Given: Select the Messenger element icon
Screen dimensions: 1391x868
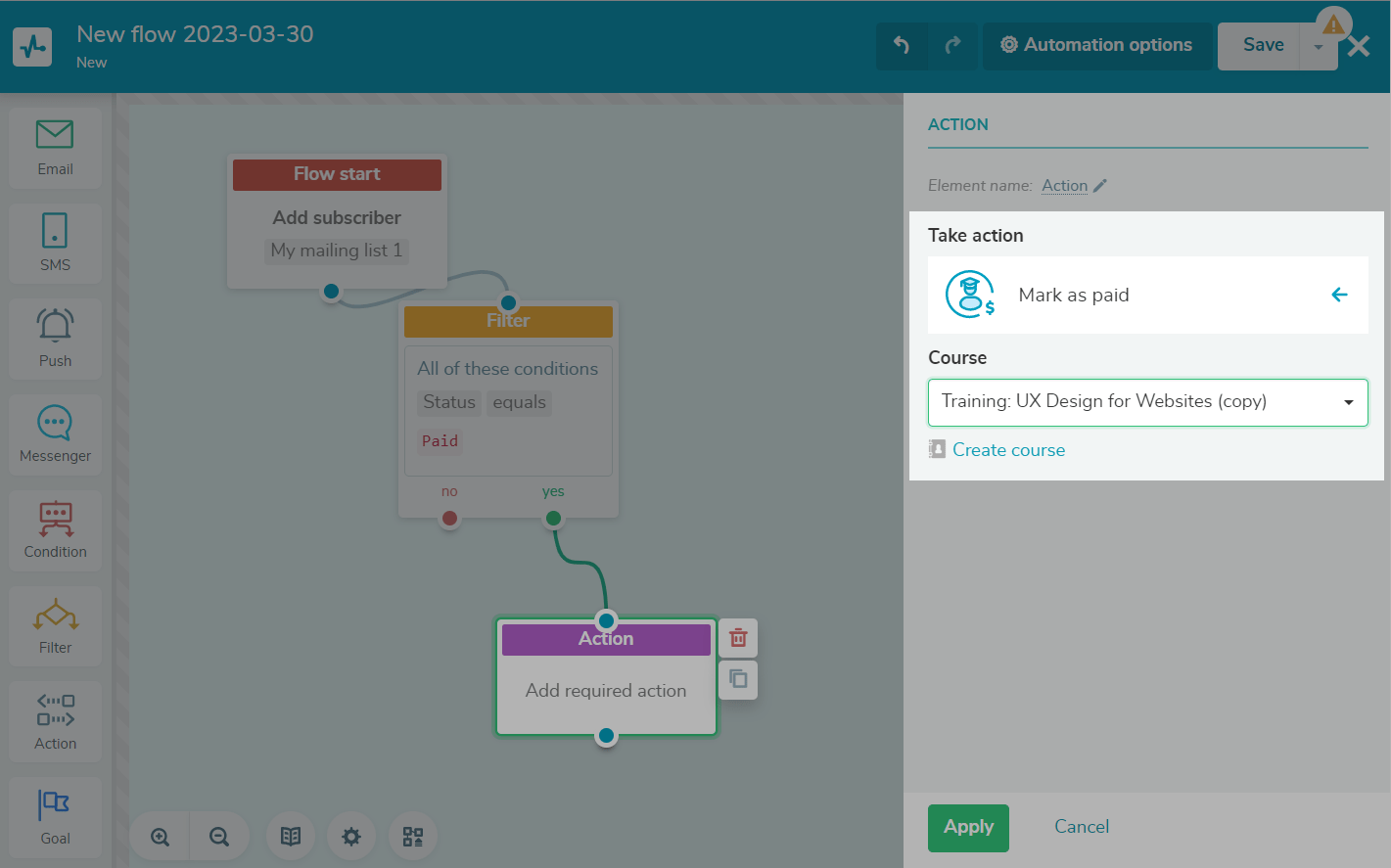Looking at the screenshot, I should point(55,434).
